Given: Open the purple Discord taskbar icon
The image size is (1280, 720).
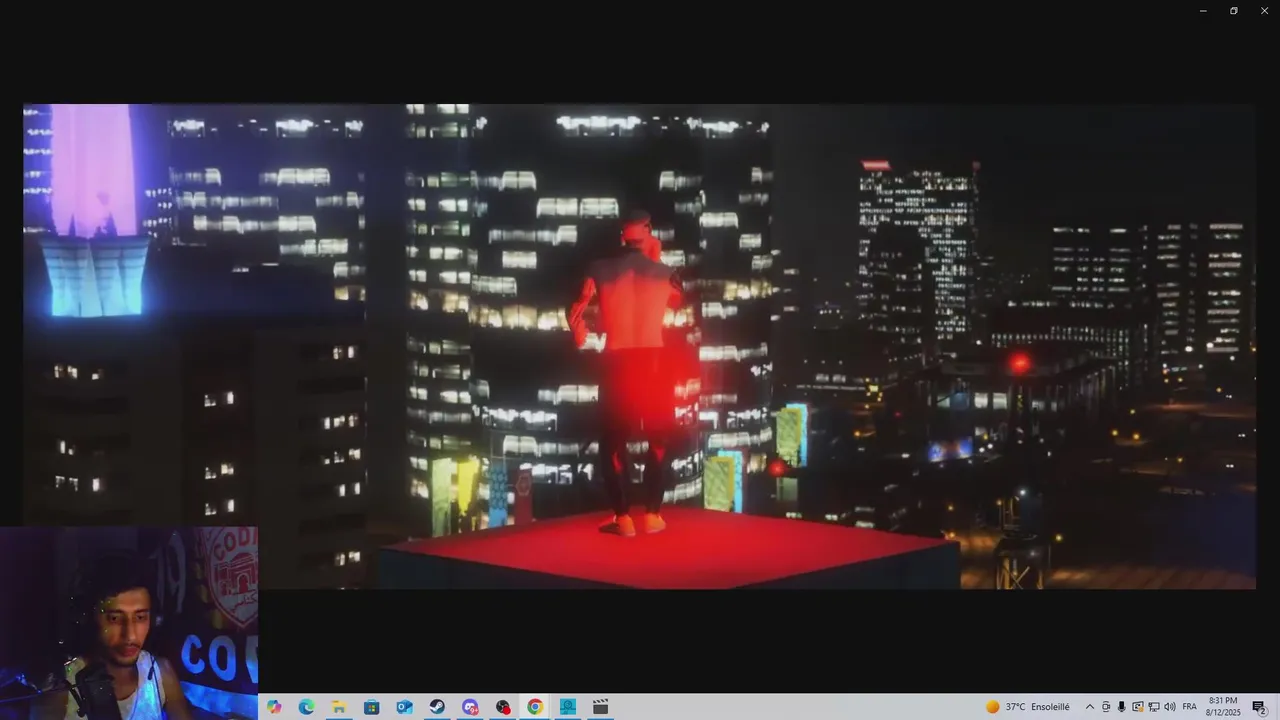Looking at the screenshot, I should [x=470, y=707].
